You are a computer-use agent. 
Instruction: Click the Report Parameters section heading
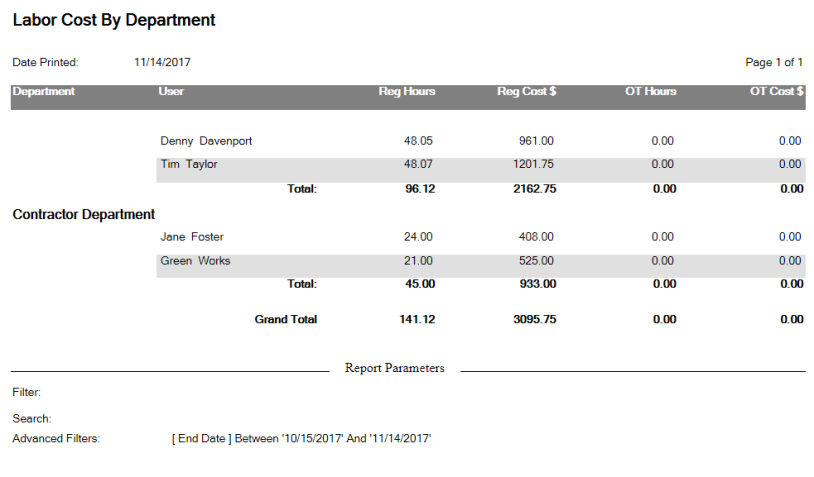(395, 368)
